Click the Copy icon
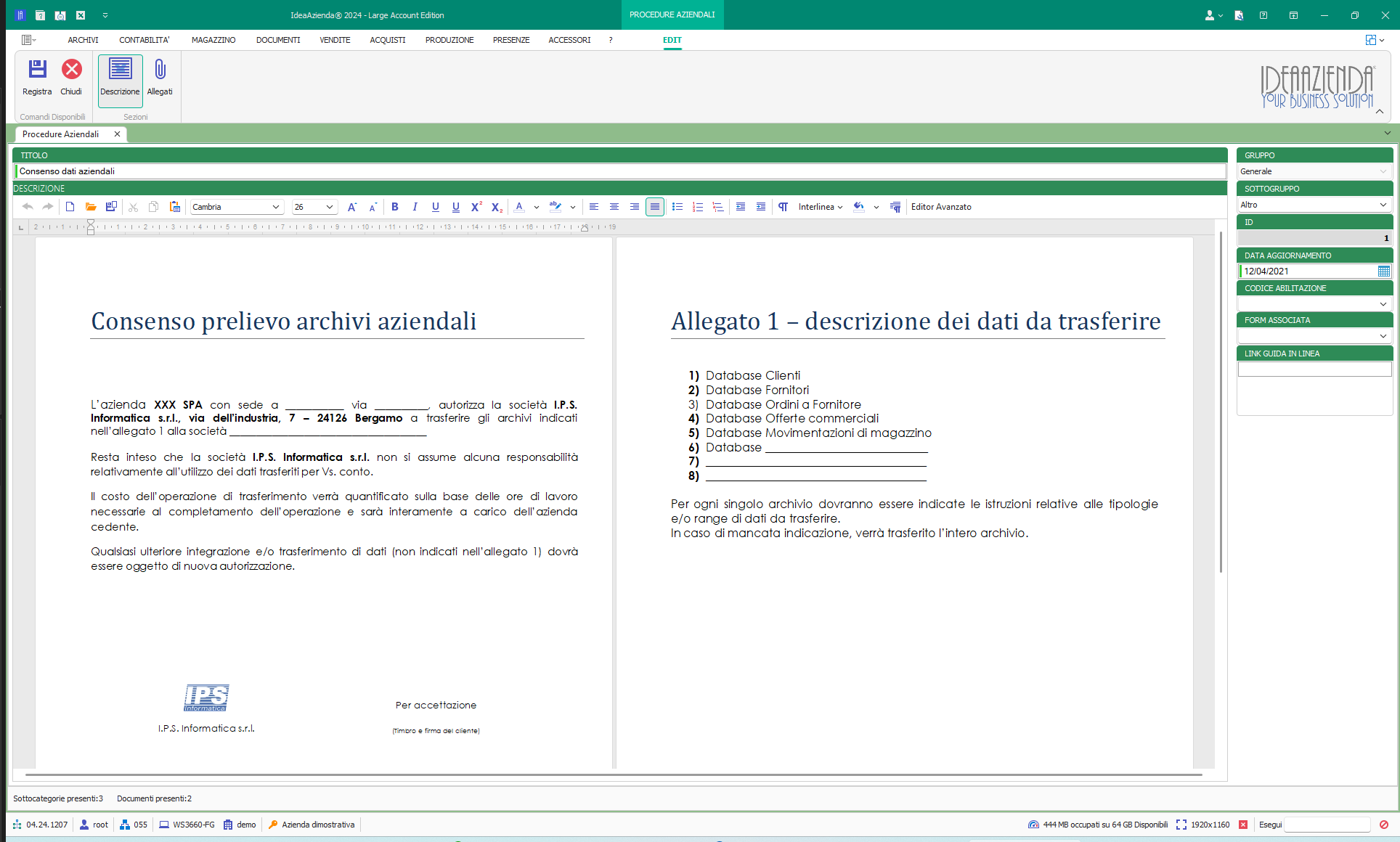The height and width of the screenshot is (842, 1400). [154, 207]
